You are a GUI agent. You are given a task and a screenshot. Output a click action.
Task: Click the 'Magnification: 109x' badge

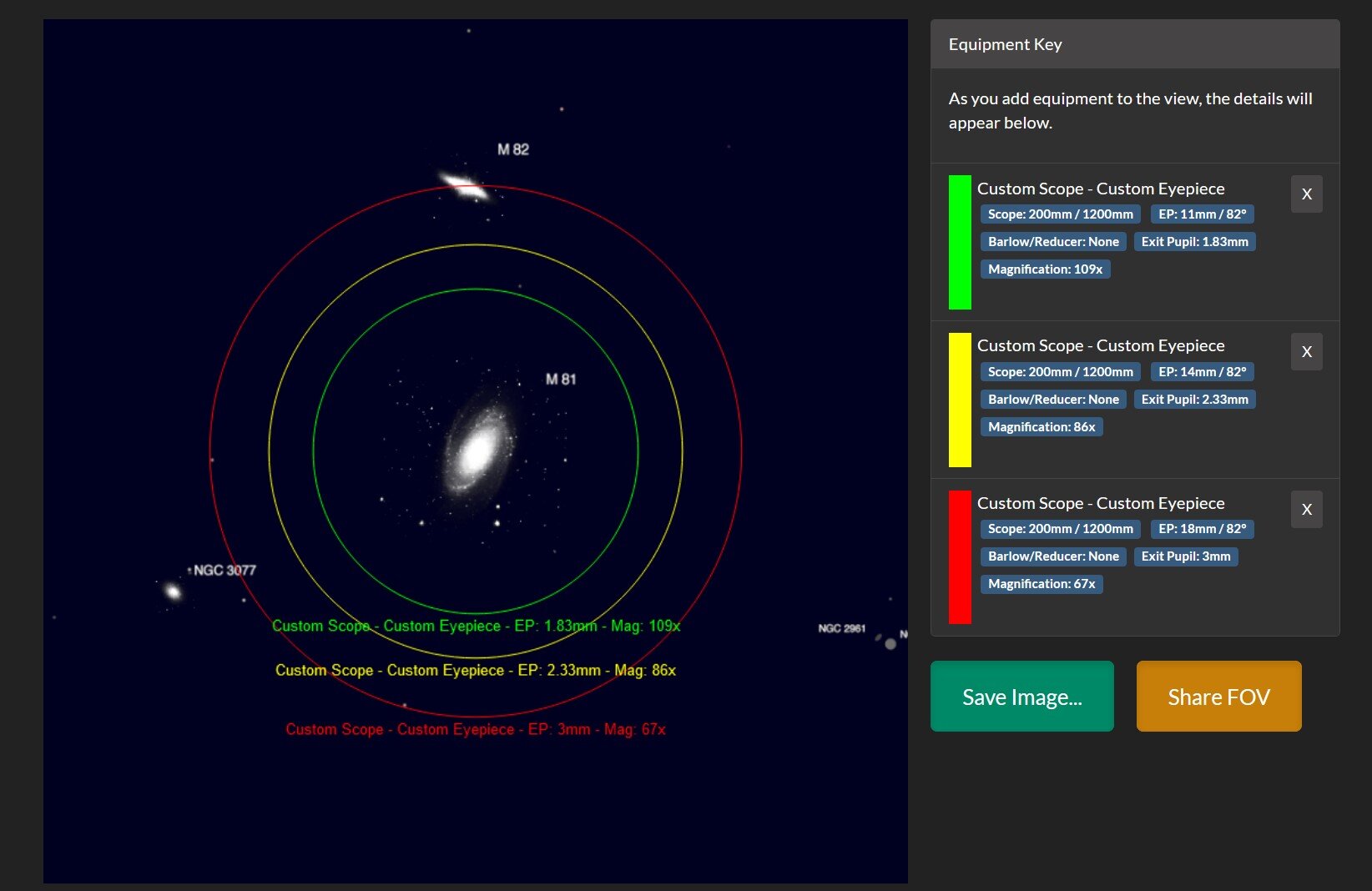coord(1045,269)
